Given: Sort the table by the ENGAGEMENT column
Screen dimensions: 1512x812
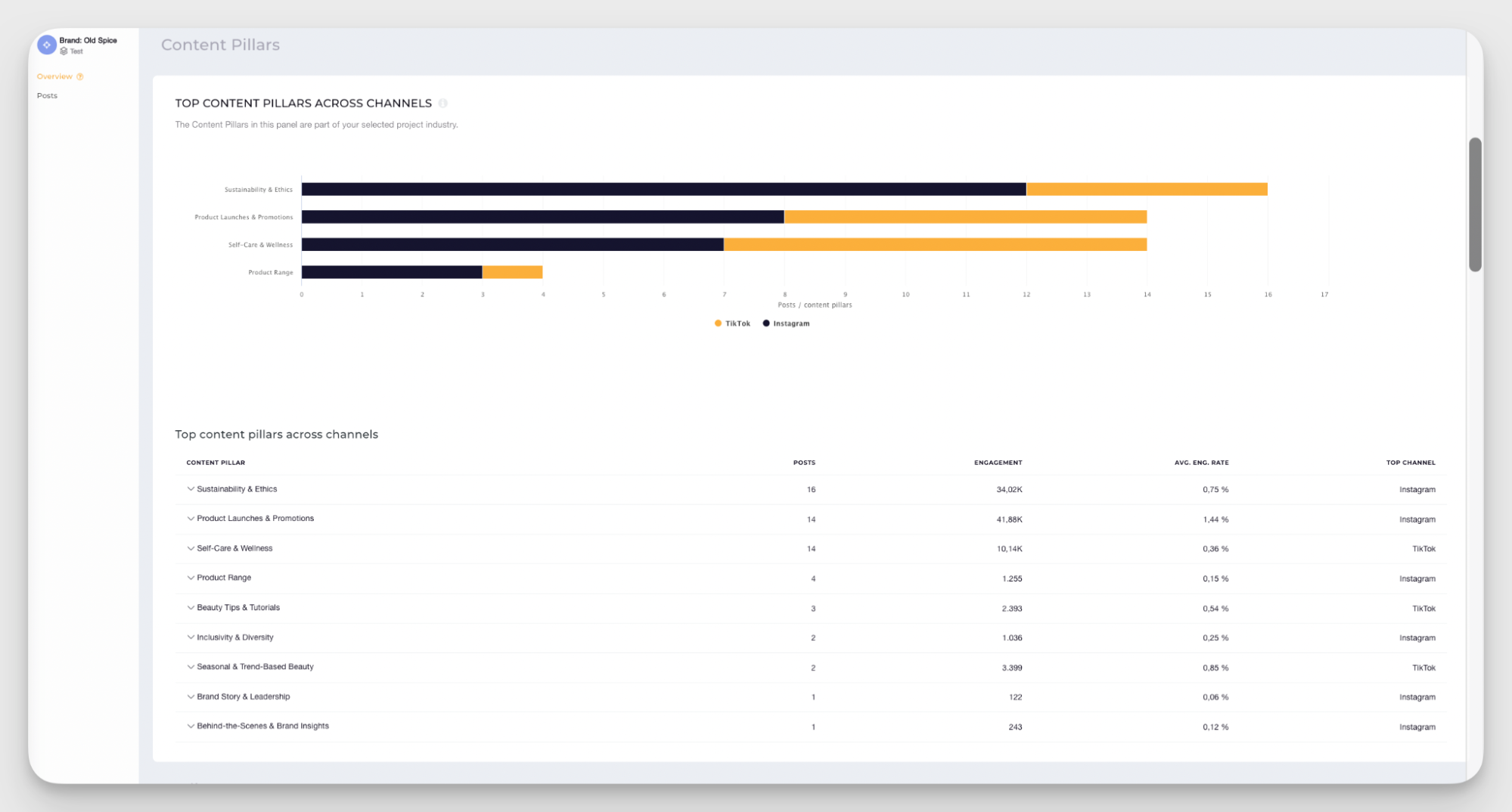Looking at the screenshot, I should click(x=998, y=462).
